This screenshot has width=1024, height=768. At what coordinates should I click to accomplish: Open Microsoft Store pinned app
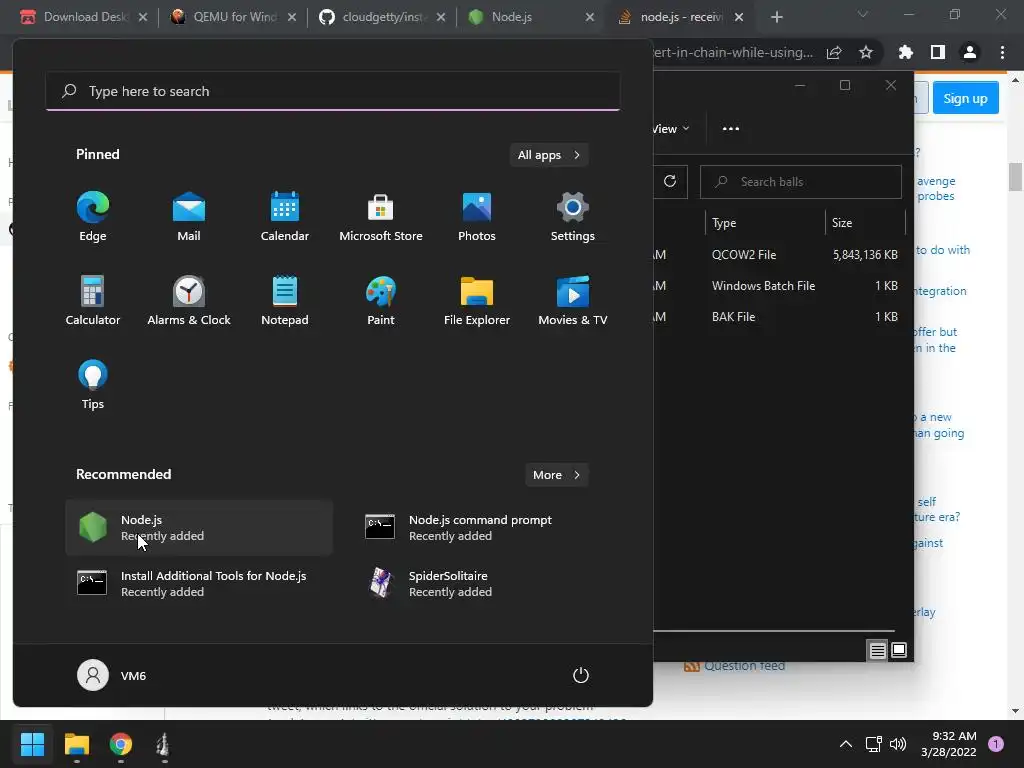381,217
